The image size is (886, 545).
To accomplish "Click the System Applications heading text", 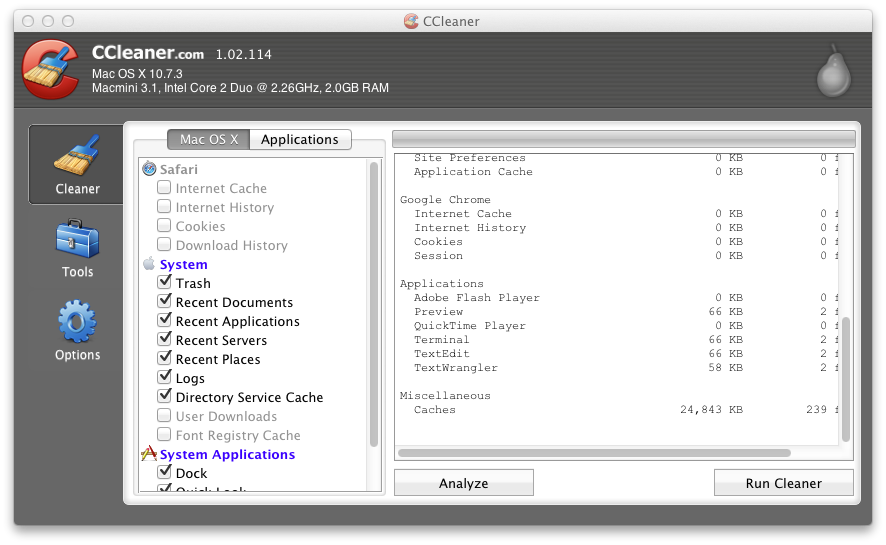I will [227, 454].
